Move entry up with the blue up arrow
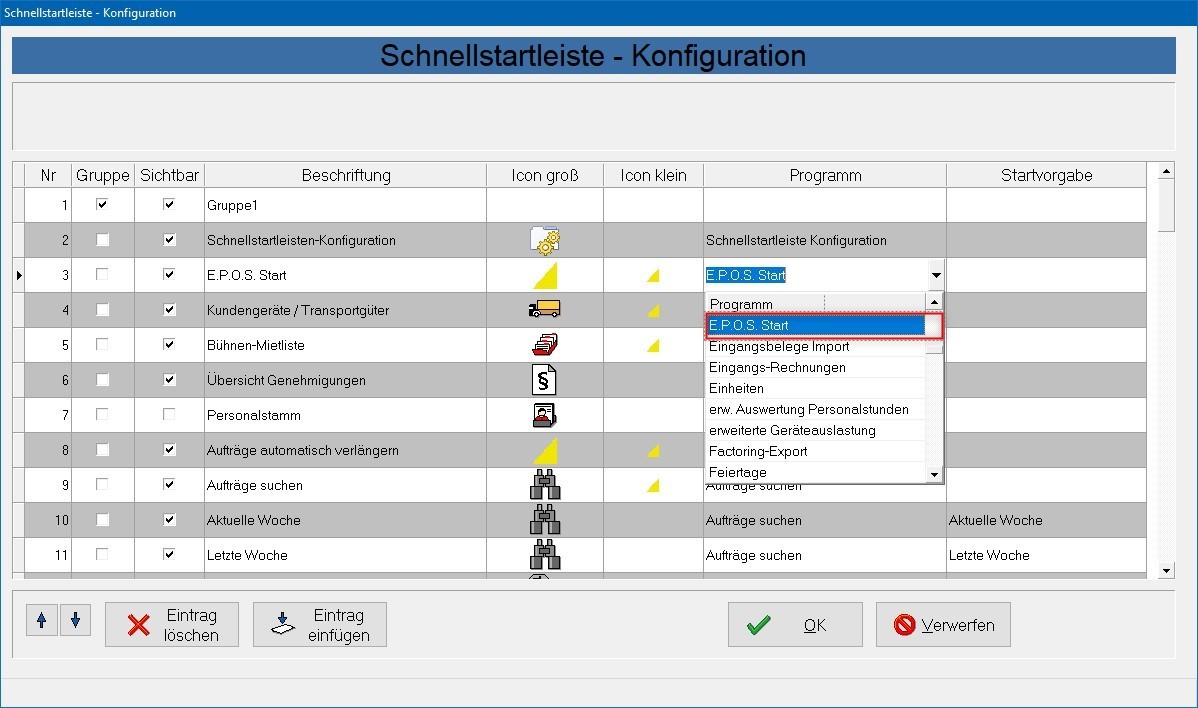 click(41, 622)
